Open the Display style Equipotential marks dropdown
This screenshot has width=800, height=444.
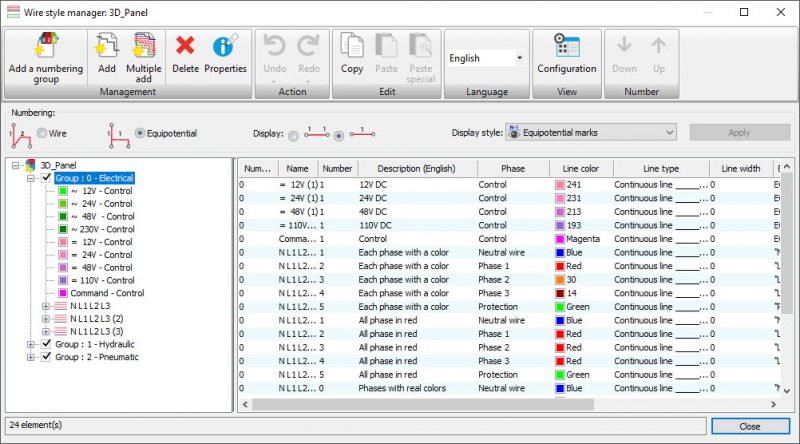(591, 132)
